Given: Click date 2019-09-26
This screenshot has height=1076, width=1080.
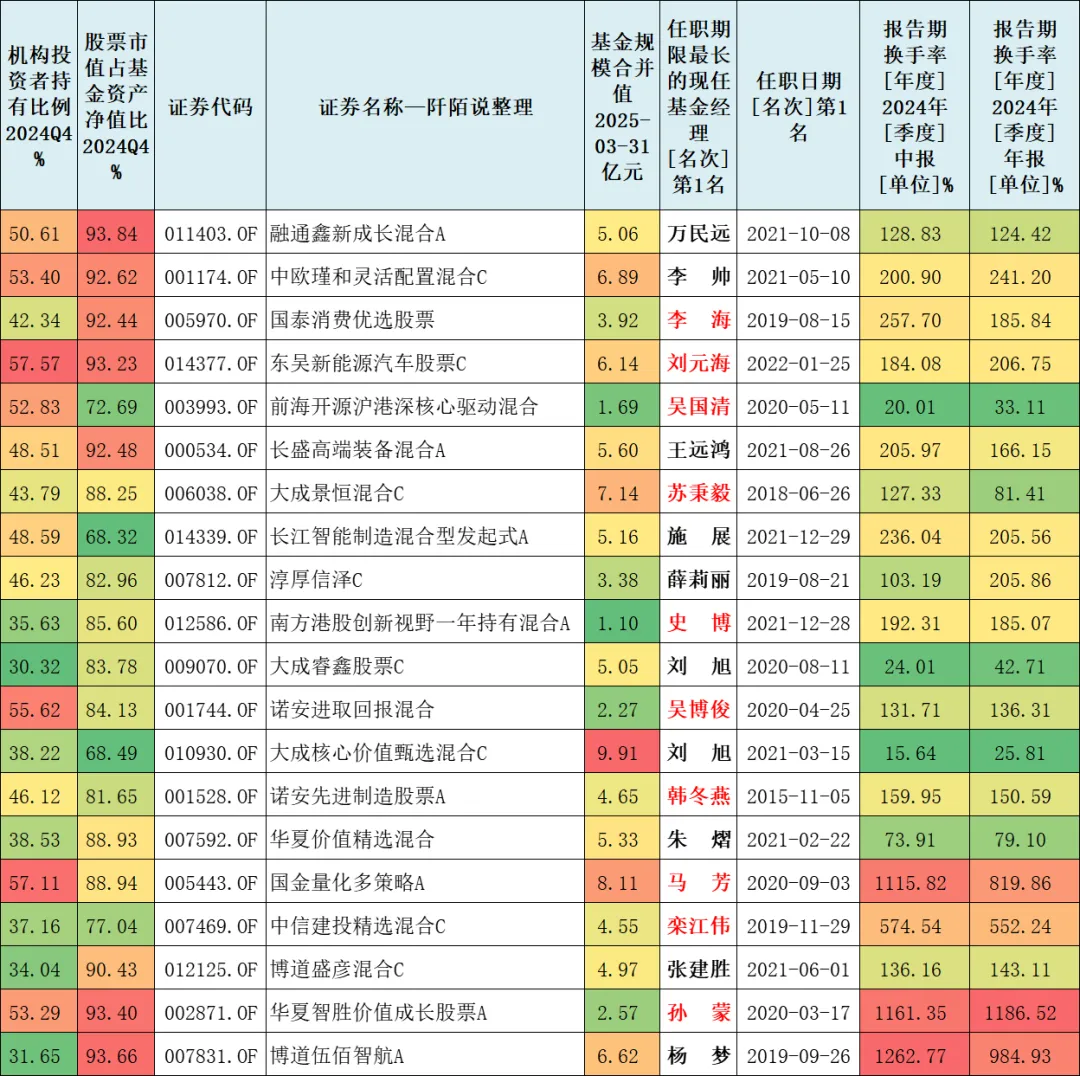Looking at the screenshot, I should 798,1056.
